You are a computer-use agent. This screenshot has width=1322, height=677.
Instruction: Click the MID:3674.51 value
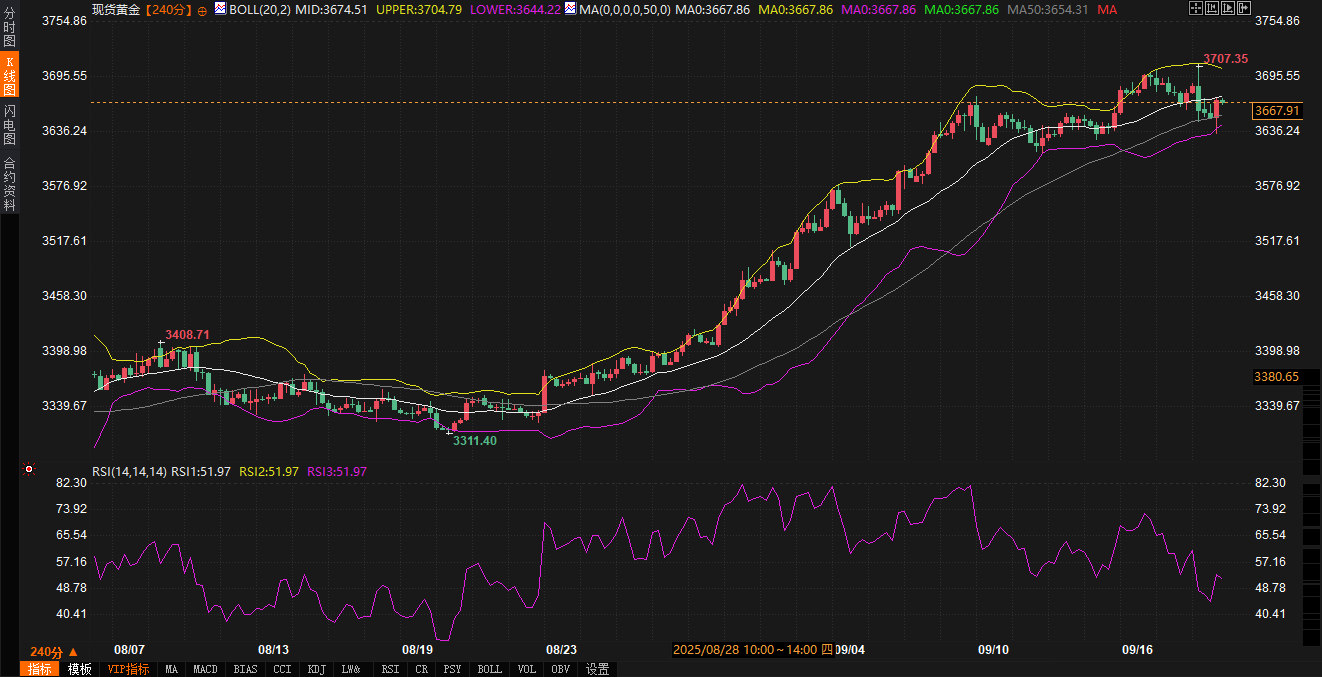click(x=332, y=9)
